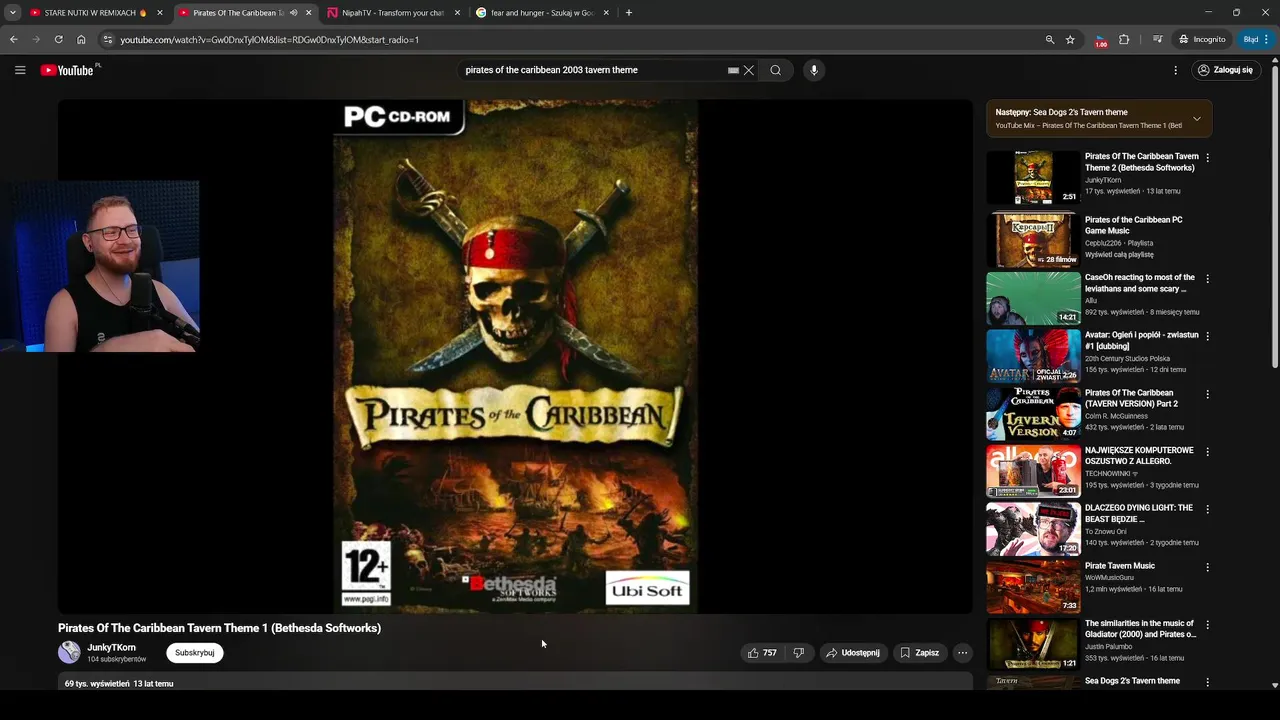Like the video with thumbs up

[761, 653]
